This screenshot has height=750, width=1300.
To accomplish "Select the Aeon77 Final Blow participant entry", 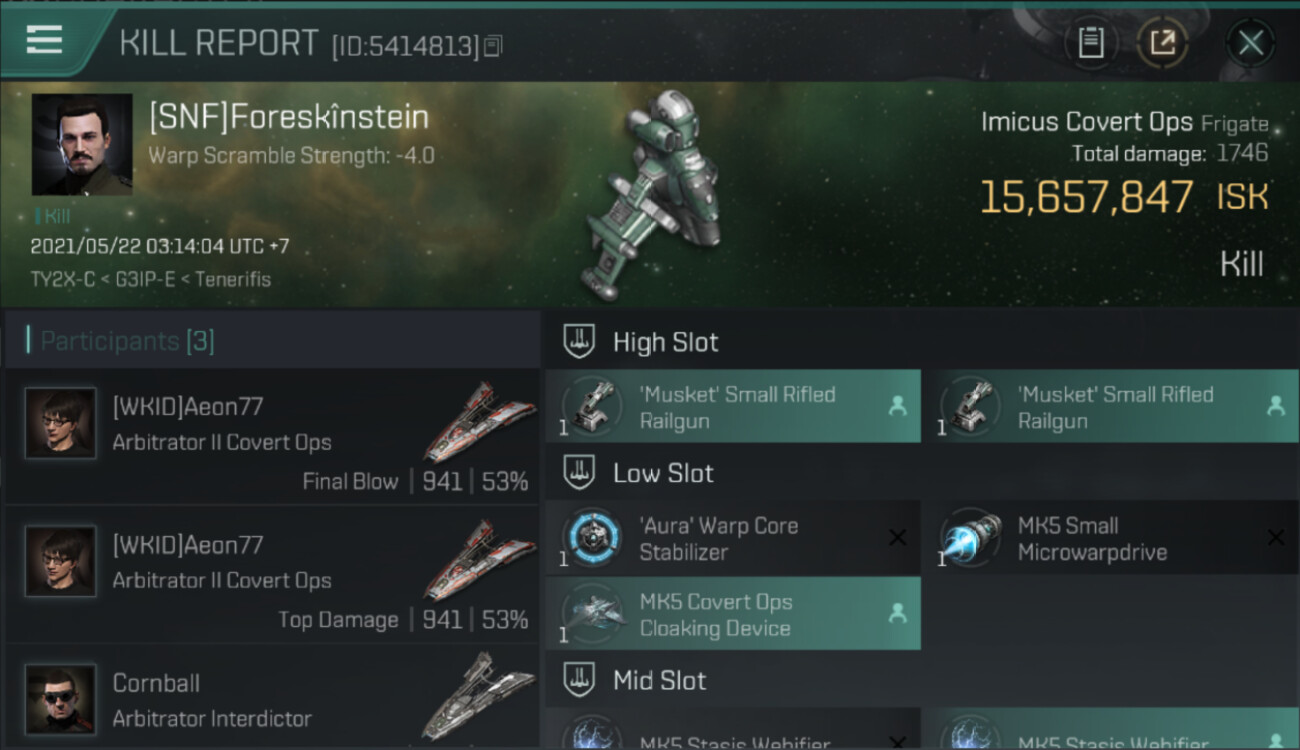I will [272, 437].
